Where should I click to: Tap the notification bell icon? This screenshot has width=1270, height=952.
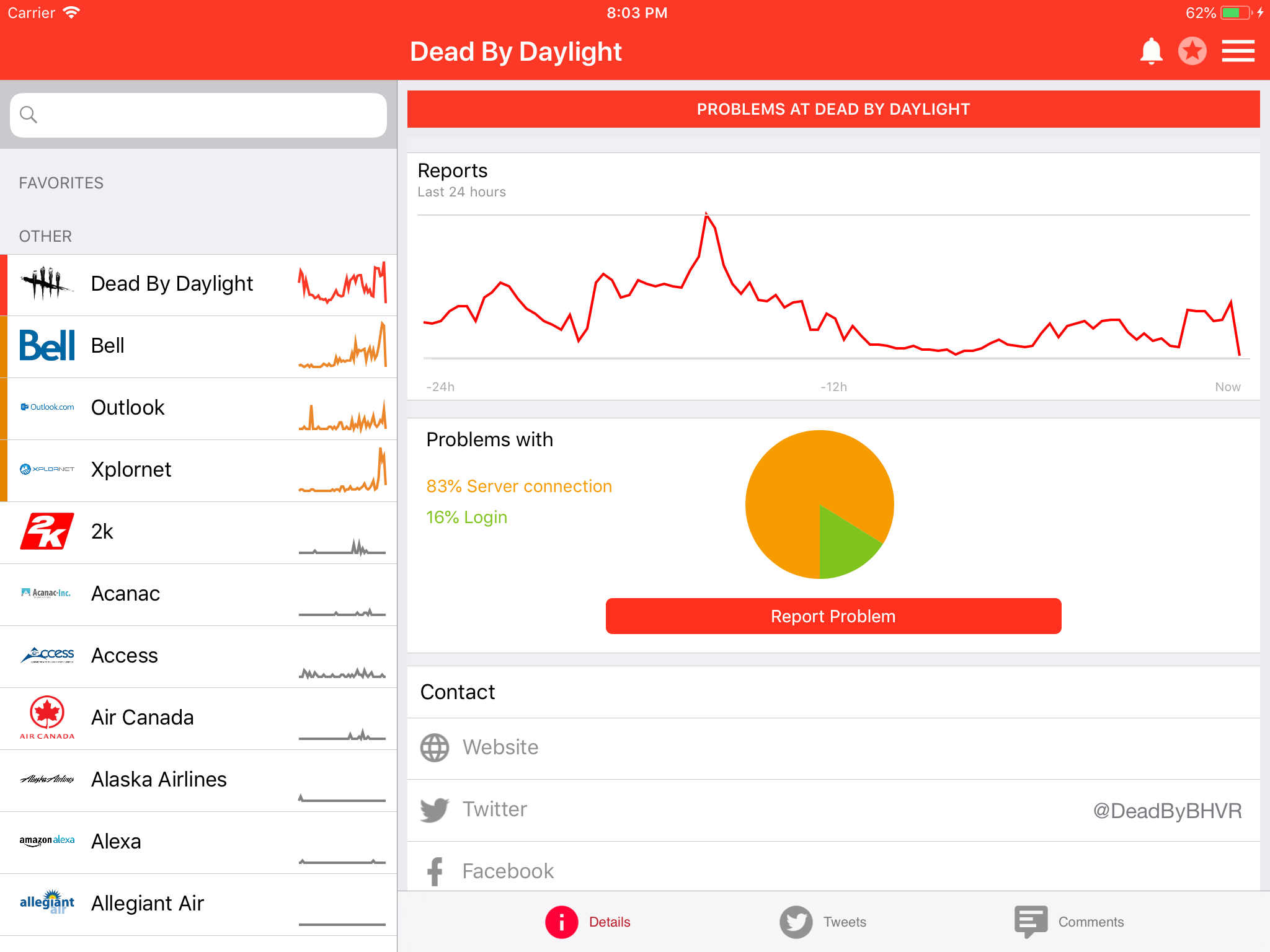pyautogui.click(x=1151, y=51)
